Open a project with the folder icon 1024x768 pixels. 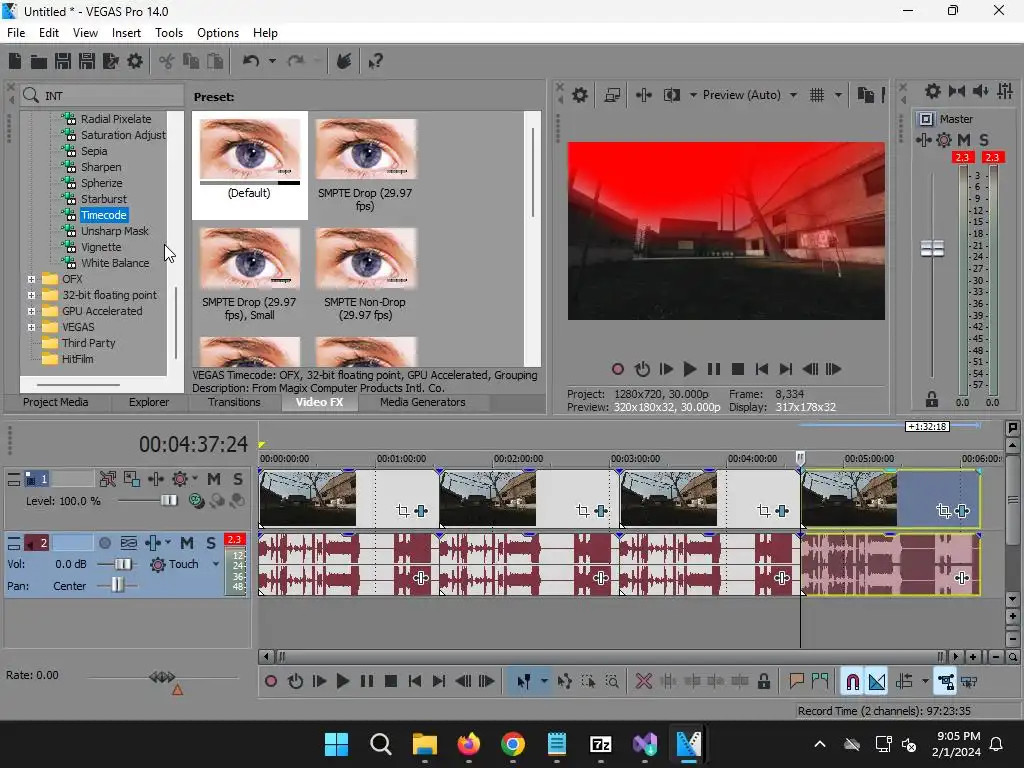pos(39,61)
